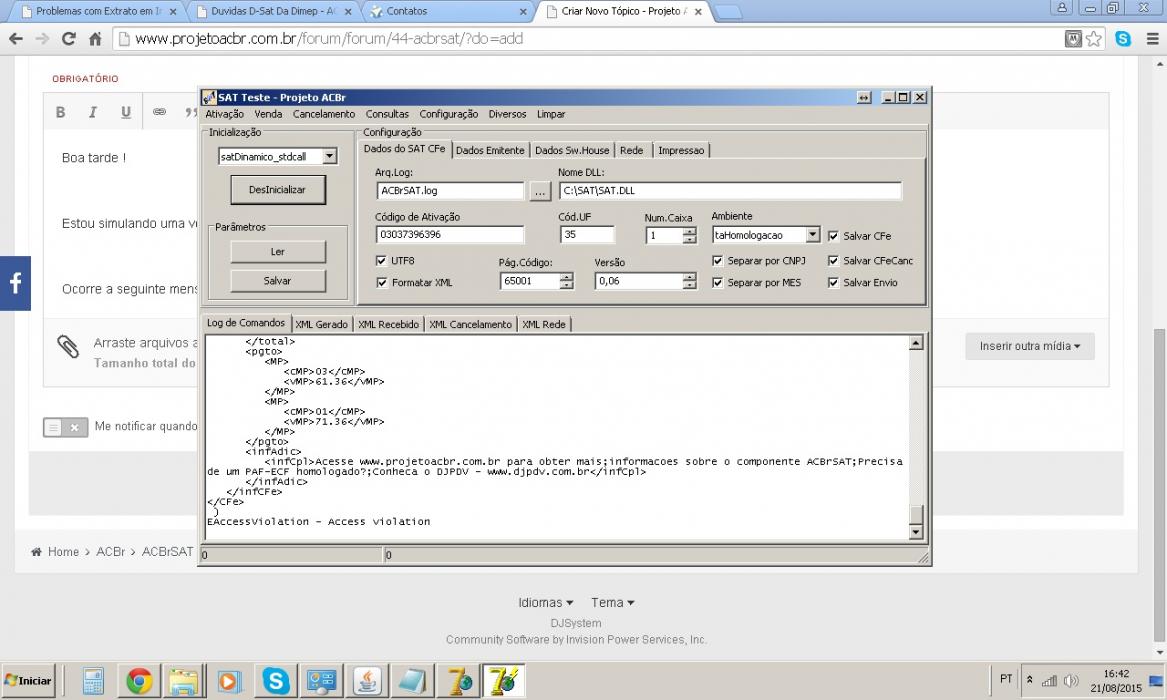
Task: Click the Código de Ativação field
Action: [450, 234]
